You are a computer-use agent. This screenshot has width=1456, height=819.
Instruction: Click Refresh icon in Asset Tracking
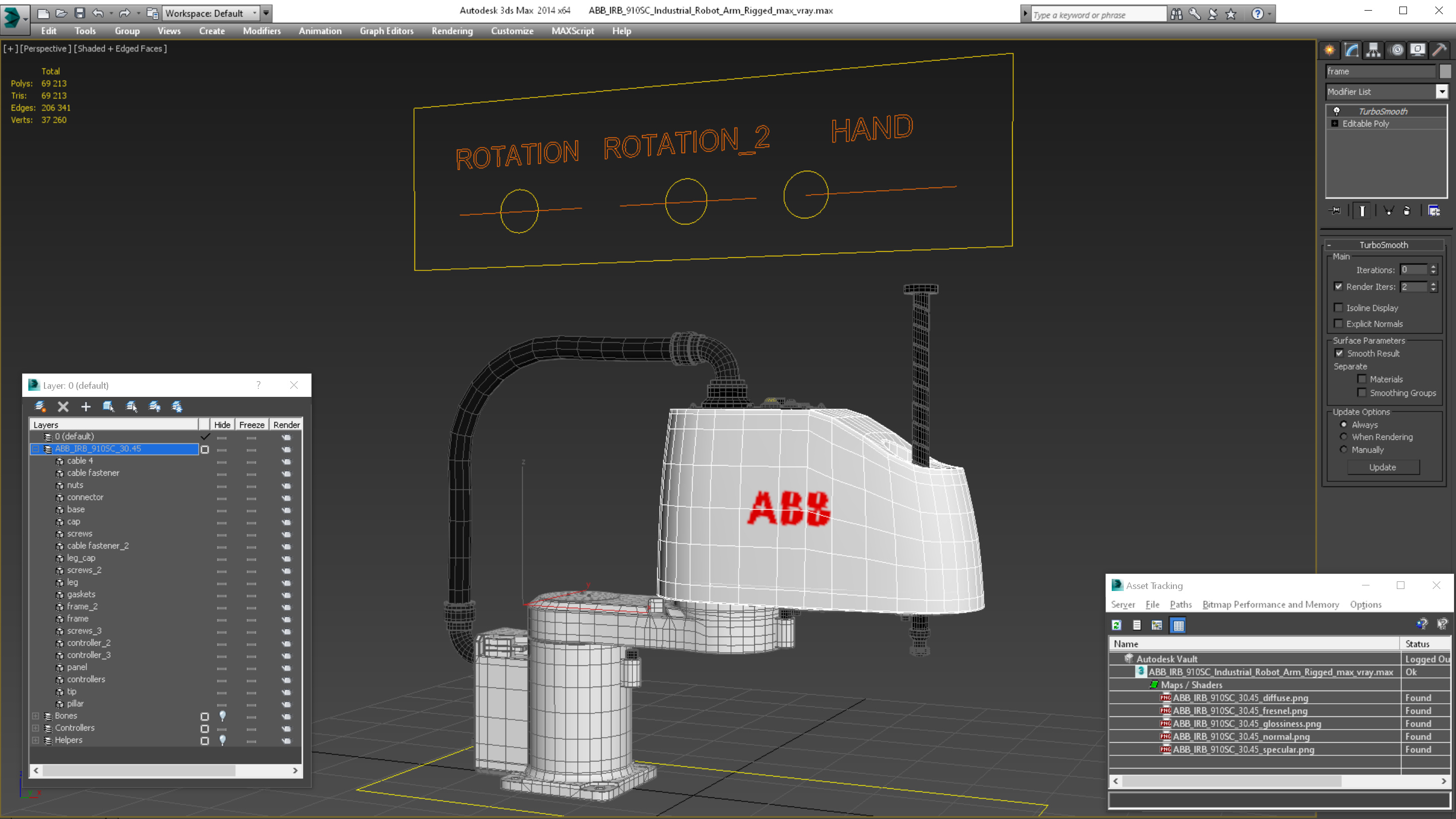(1116, 624)
